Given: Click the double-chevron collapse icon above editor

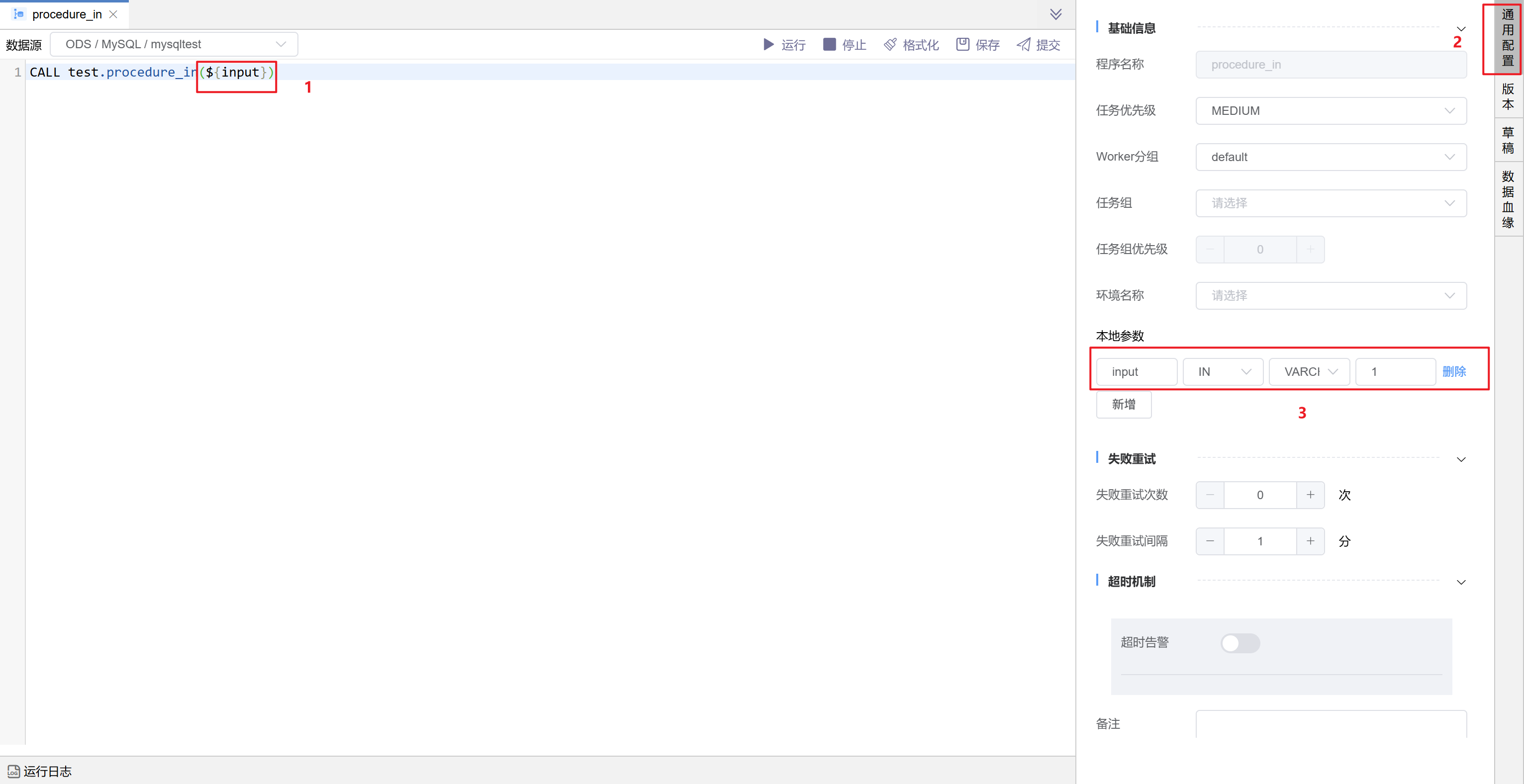Looking at the screenshot, I should point(1055,14).
